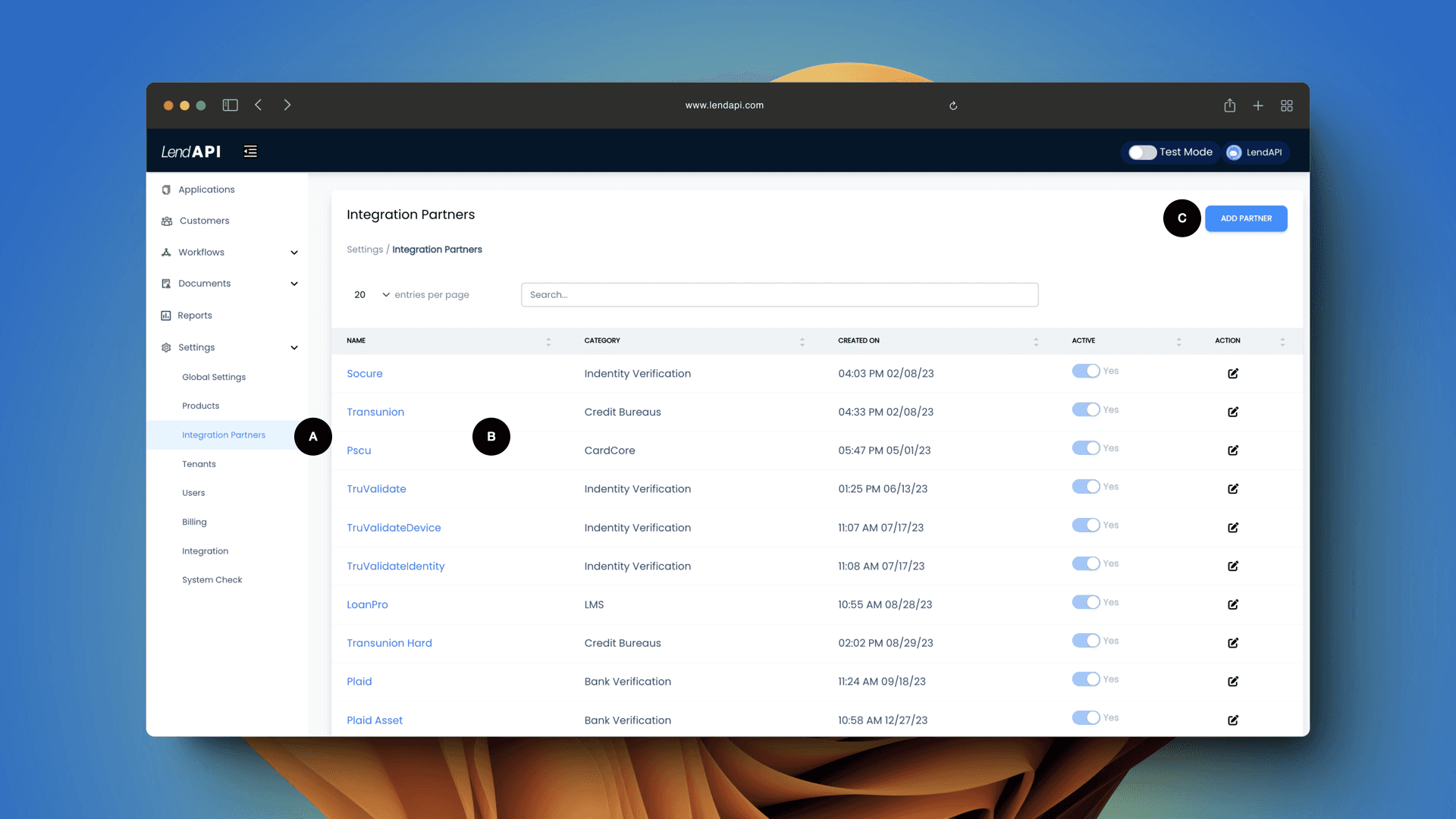Image resolution: width=1456 pixels, height=819 pixels.
Task: Click the edit icon for Plaid
Action: (x=1234, y=680)
